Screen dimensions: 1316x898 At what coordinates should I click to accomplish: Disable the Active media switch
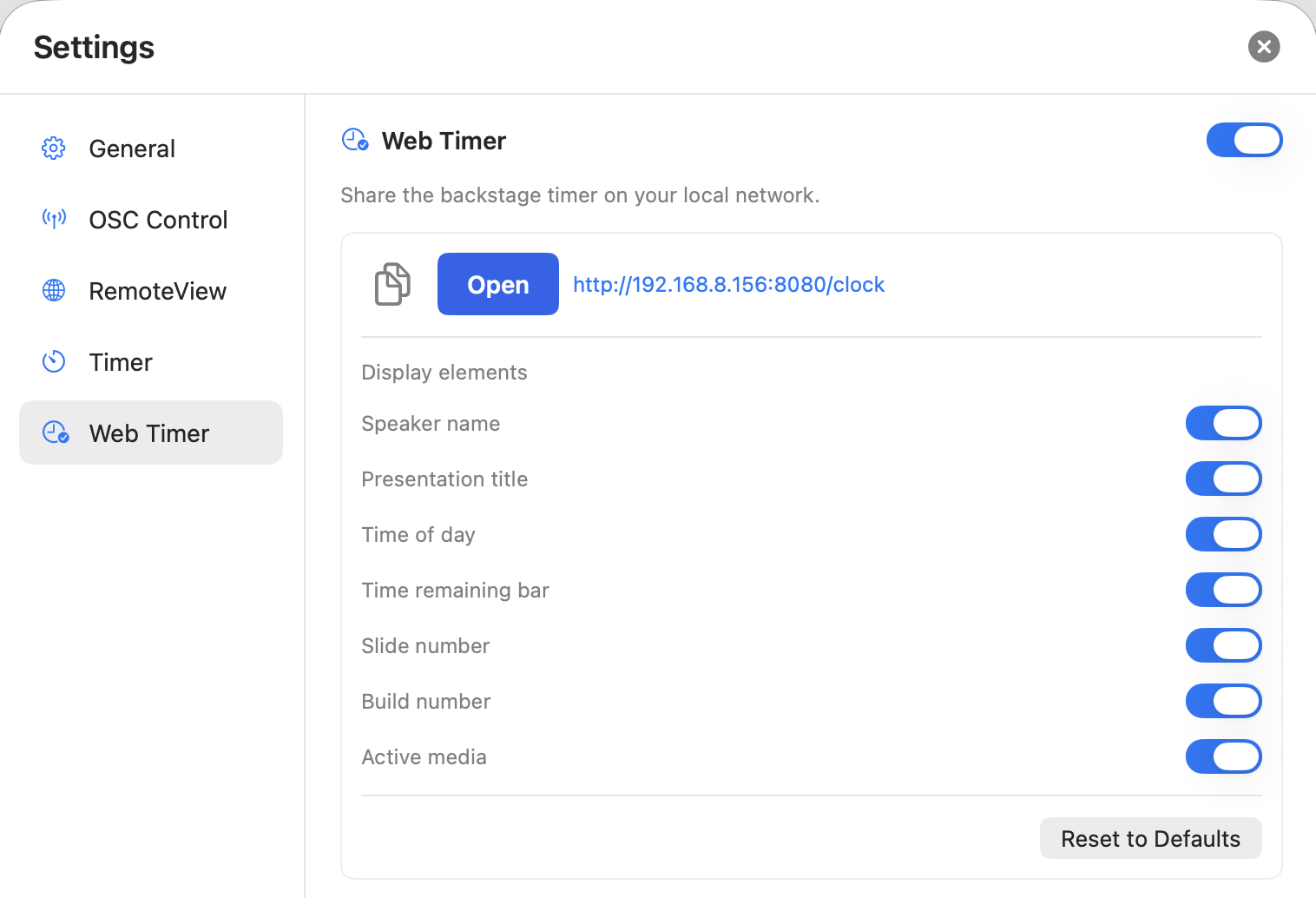(x=1223, y=756)
